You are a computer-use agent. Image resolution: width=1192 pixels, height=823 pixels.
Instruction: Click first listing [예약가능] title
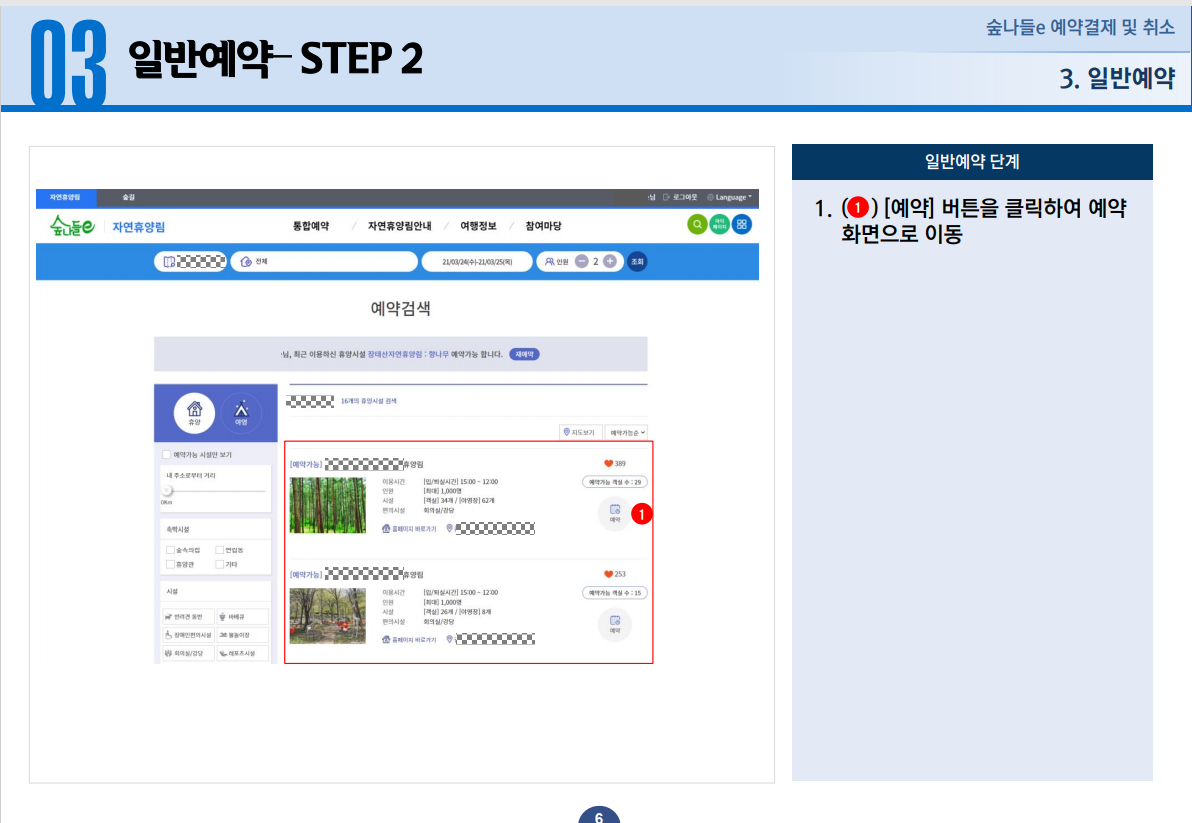click(357, 464)
